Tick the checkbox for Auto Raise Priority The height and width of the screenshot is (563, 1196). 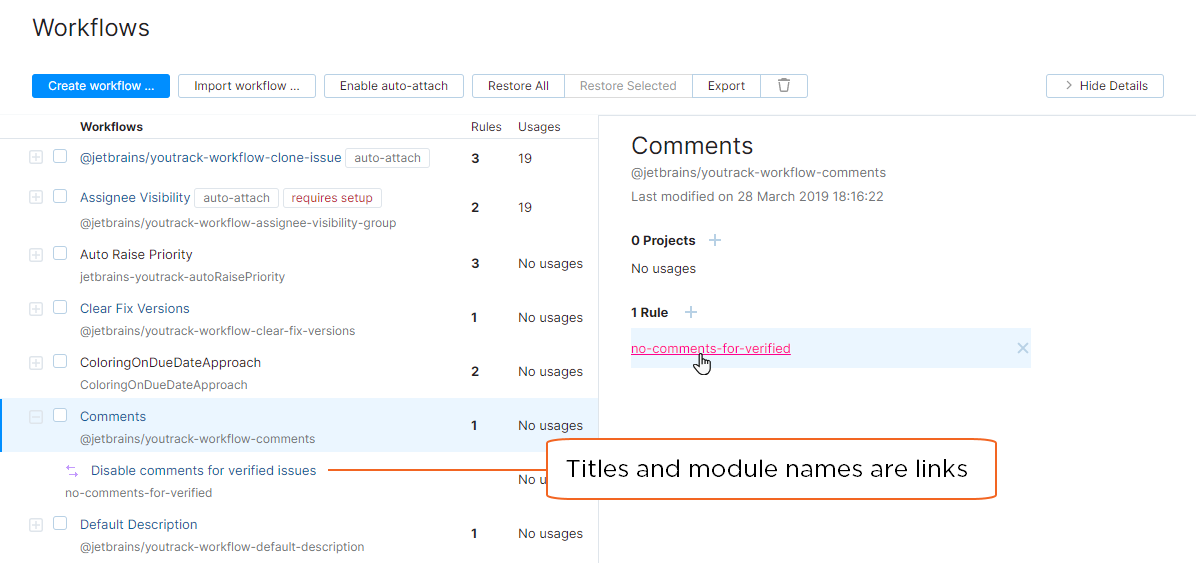(60, 254)
